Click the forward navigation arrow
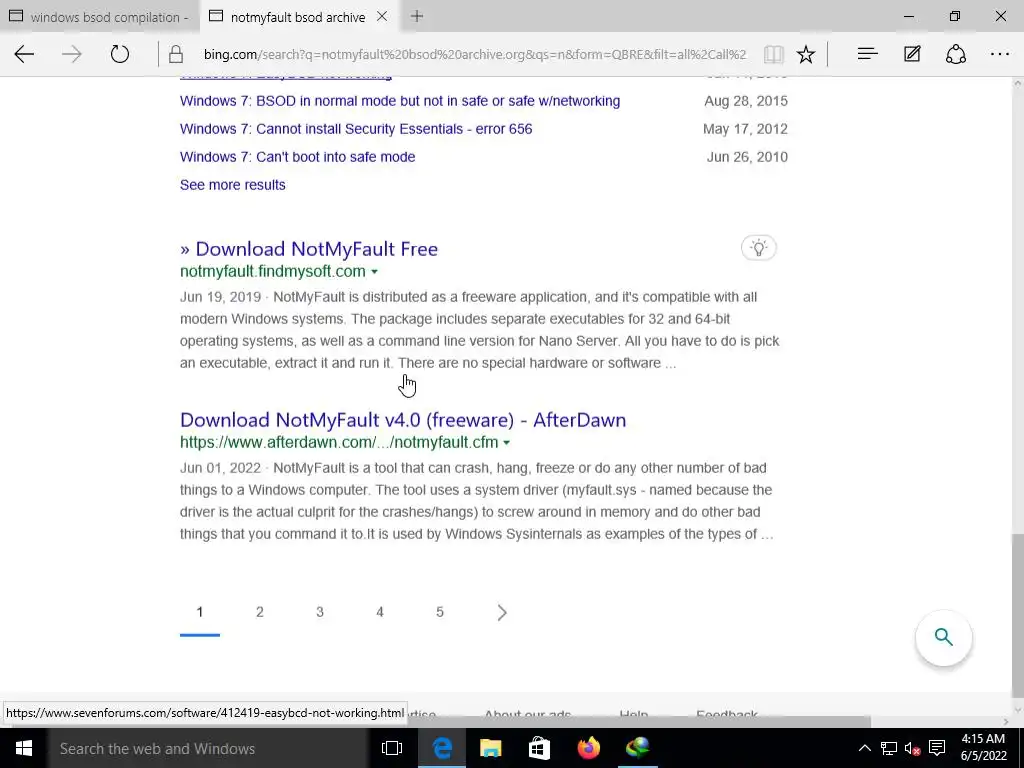Image resolution: width=1024 pixels, height=768 pixels. [72, 54]
